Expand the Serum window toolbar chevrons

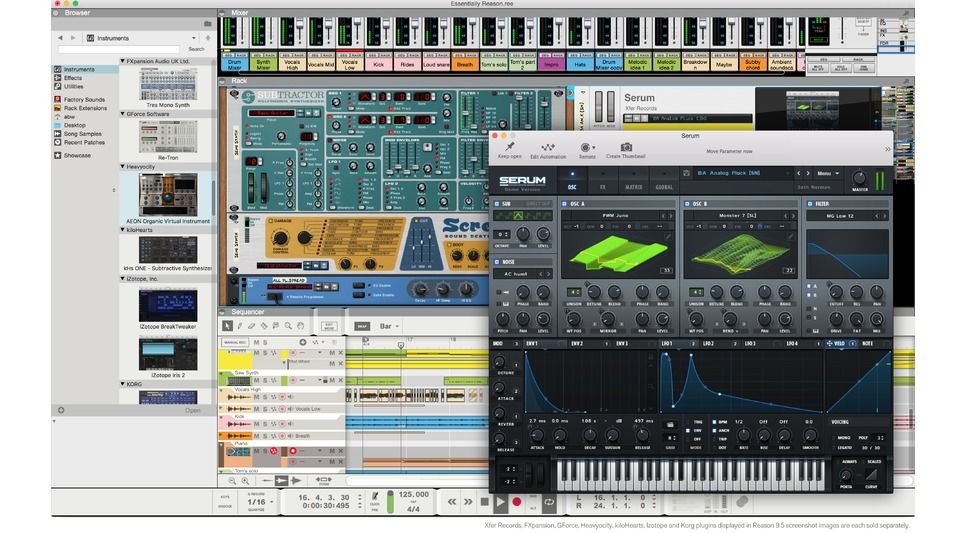pyautogui.click(x=887, y=149)
